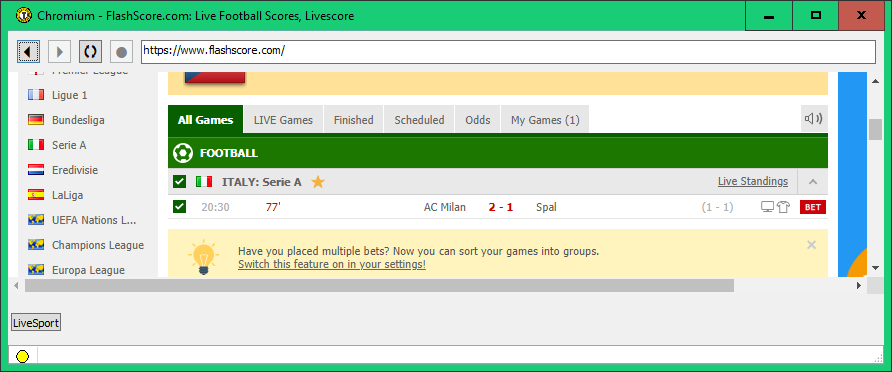This screenshot has width=892, height=372.
Task: Click the red BET button
Action: click(813, 207)
